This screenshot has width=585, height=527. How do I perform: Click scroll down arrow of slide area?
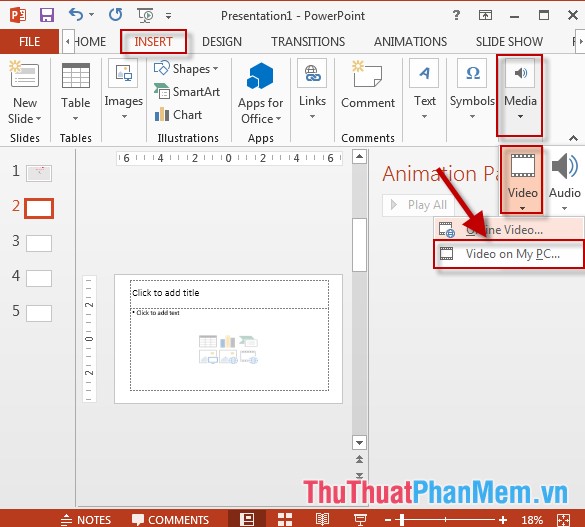pyautogui.click(x=359, y=443)
